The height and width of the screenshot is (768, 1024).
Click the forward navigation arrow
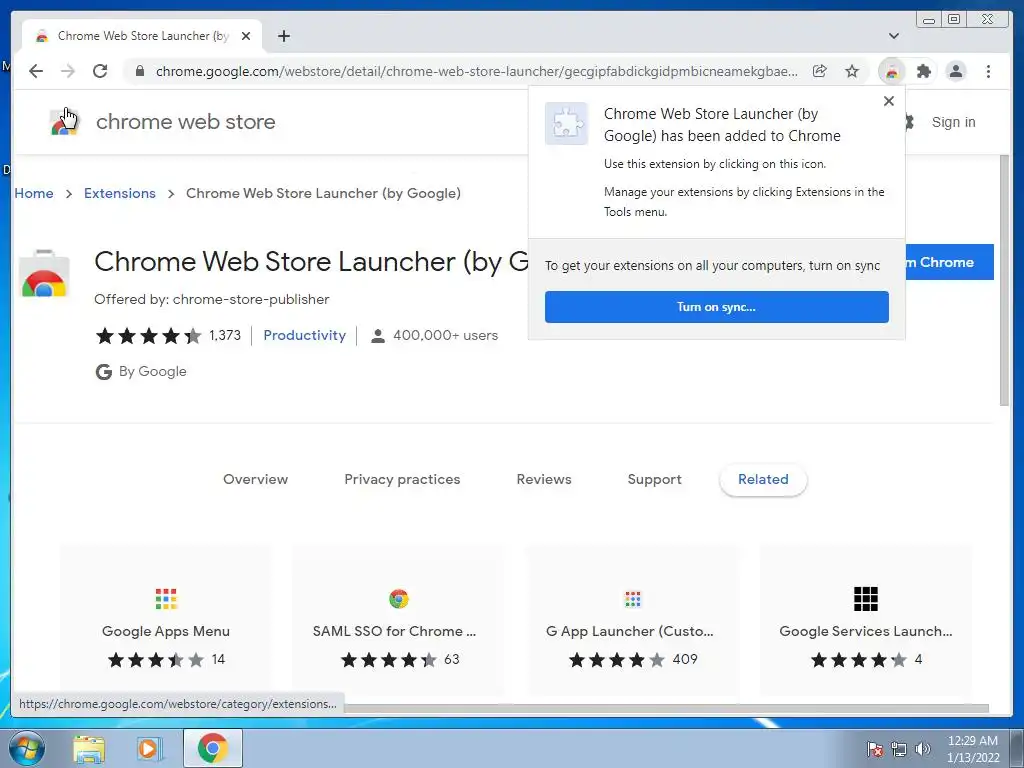click(x=68, y=71)
